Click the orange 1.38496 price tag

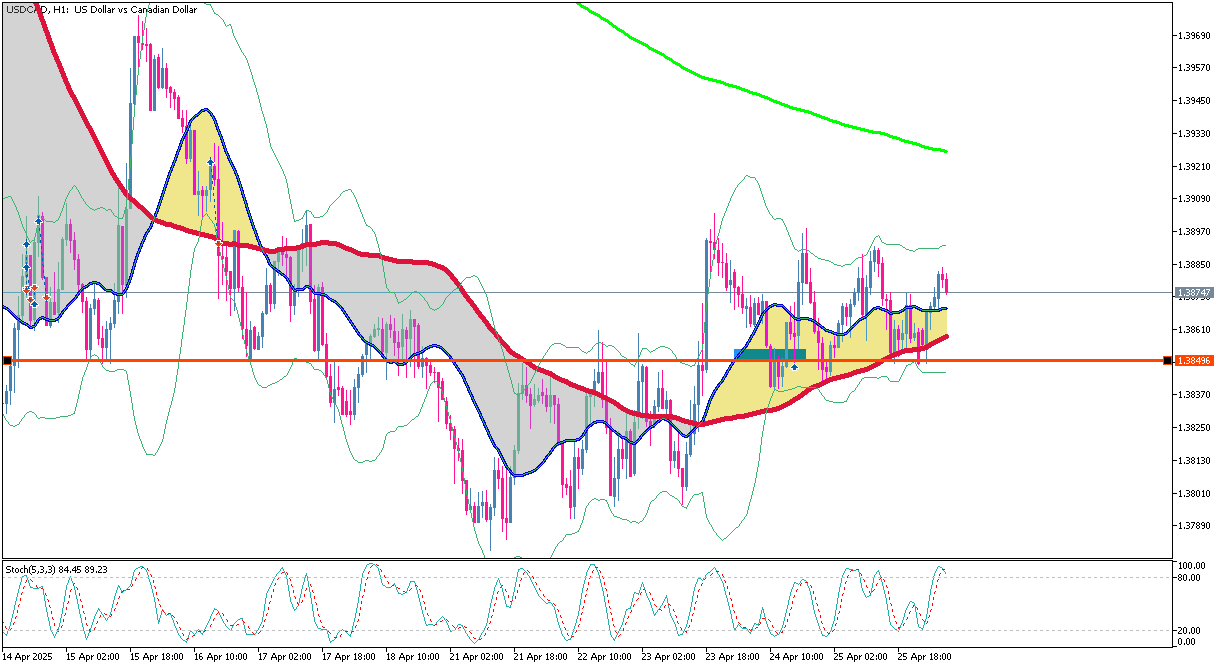1194,361
